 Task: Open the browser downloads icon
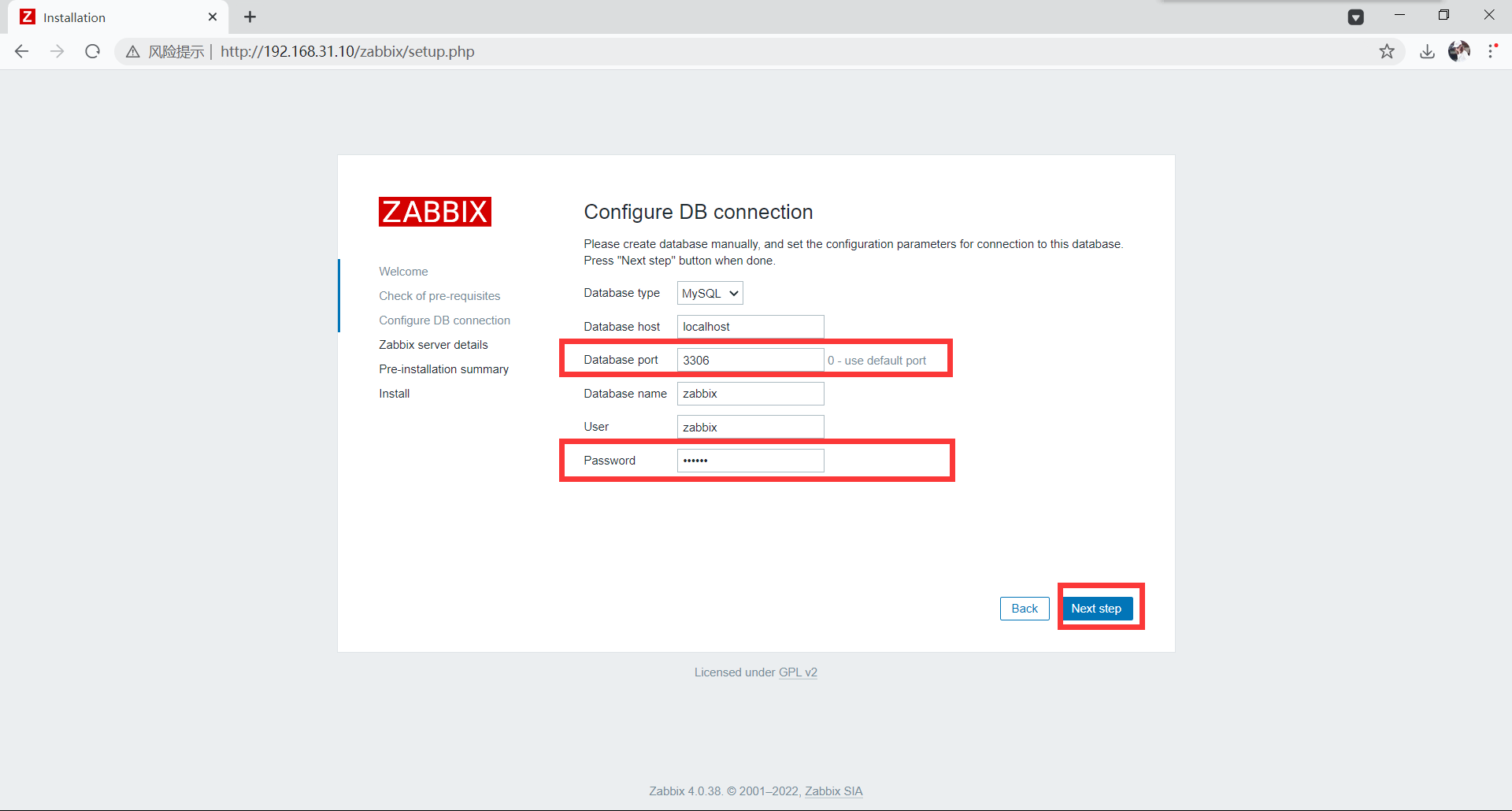[x=1427, y=51]
